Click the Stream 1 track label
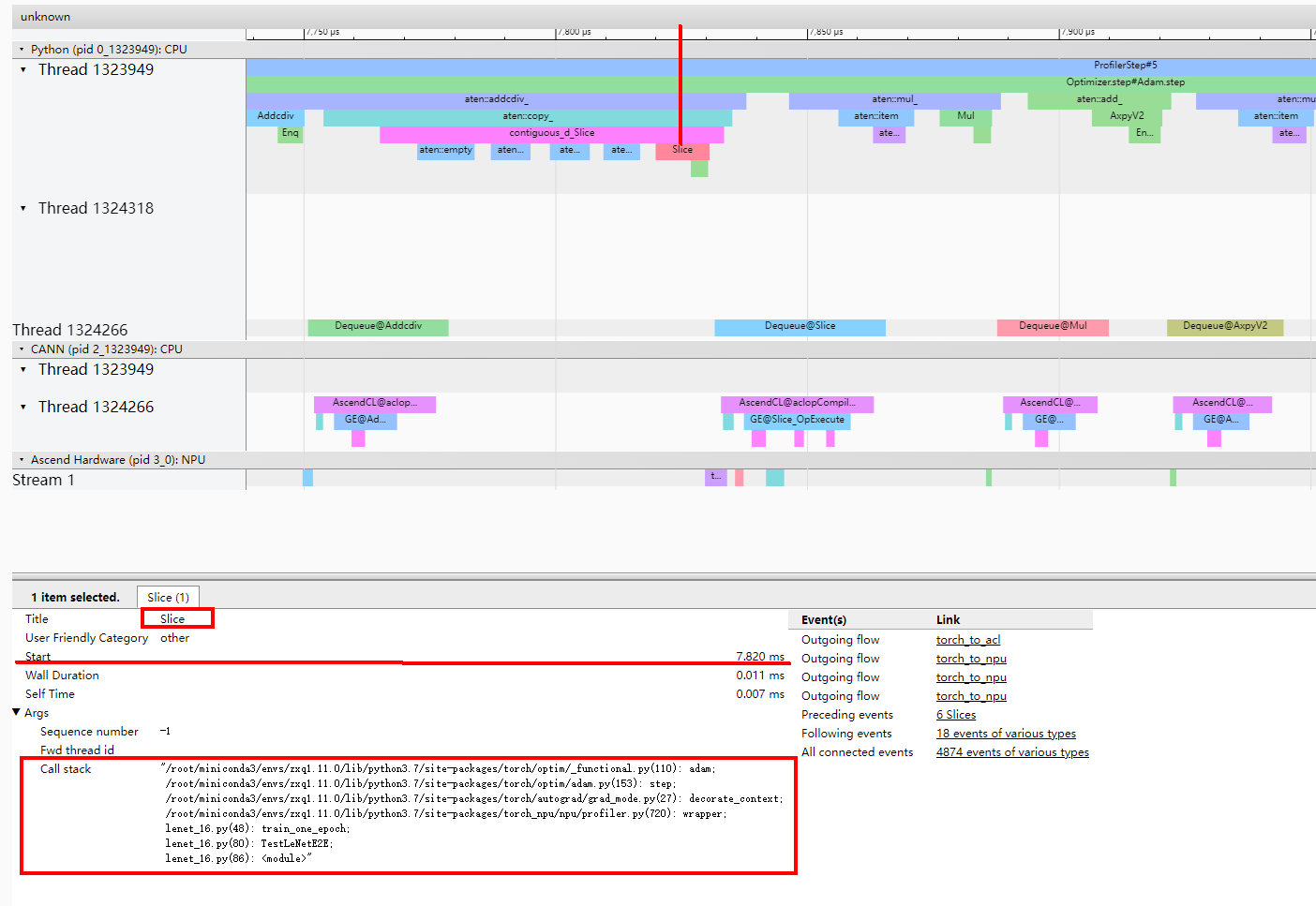 [x=43, y=480]
